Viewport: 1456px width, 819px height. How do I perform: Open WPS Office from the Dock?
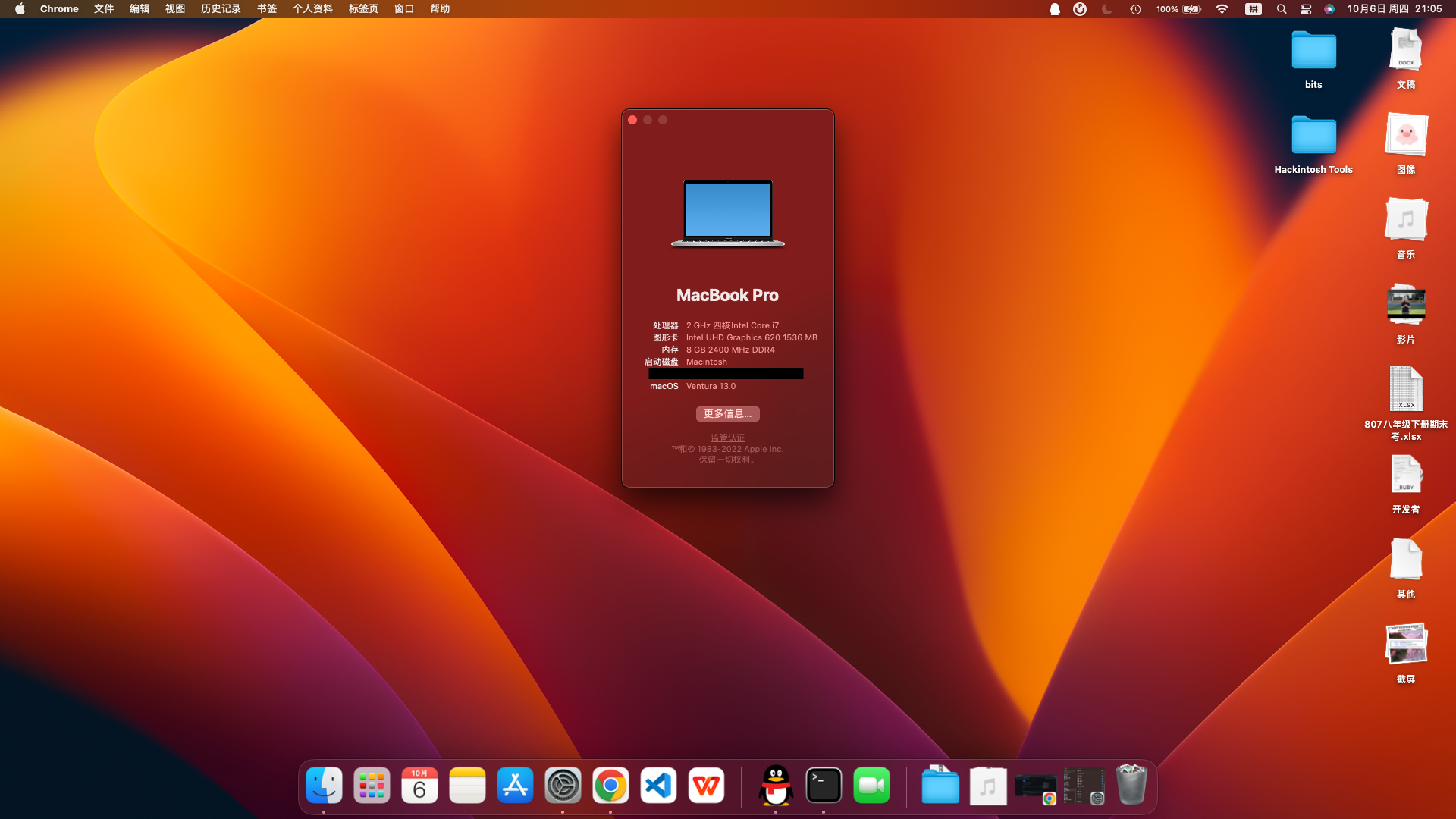click(706, 786)
